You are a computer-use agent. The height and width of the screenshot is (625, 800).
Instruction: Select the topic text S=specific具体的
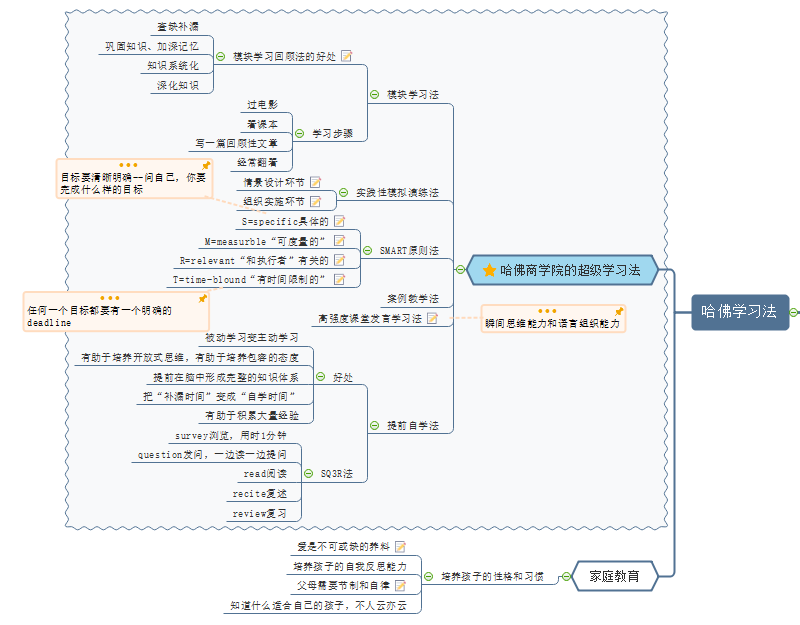click(285, 221)
